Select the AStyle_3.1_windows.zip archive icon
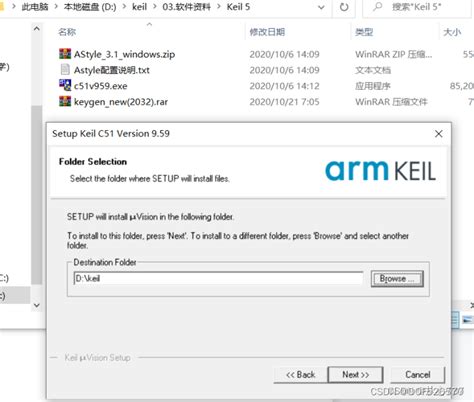 pyautogui.click(x=65, y=54)
